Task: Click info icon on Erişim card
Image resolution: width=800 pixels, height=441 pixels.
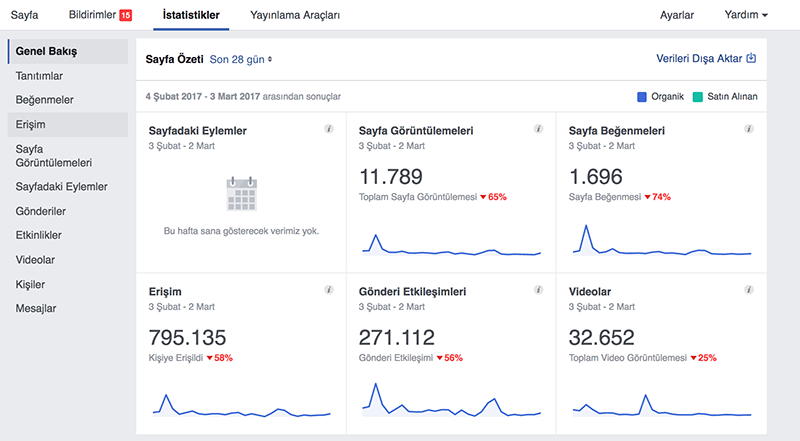Action: tap(329, 290)
